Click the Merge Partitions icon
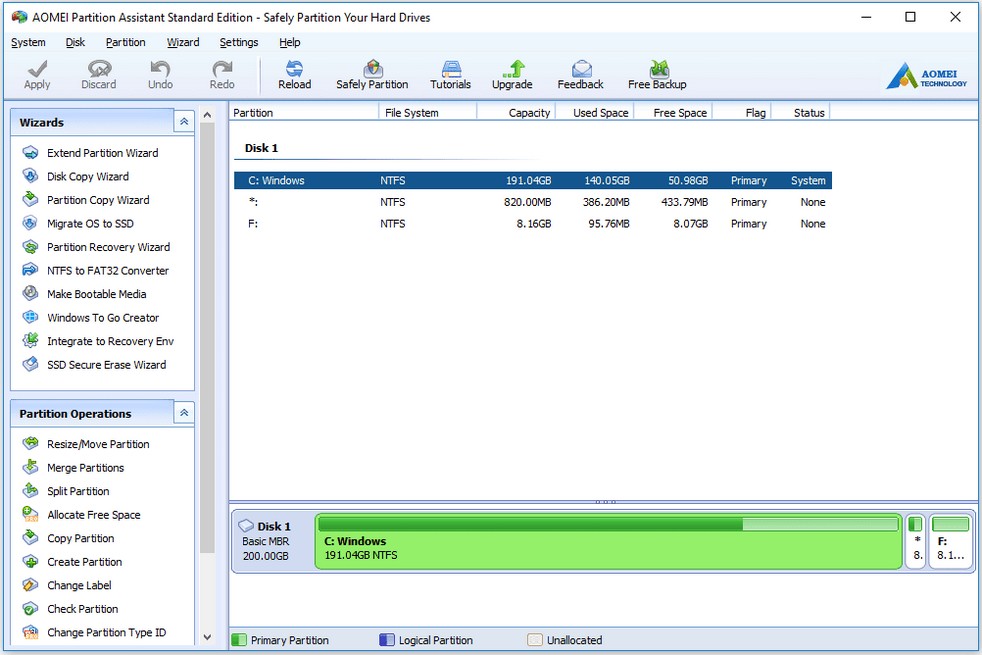 point(30,467)
